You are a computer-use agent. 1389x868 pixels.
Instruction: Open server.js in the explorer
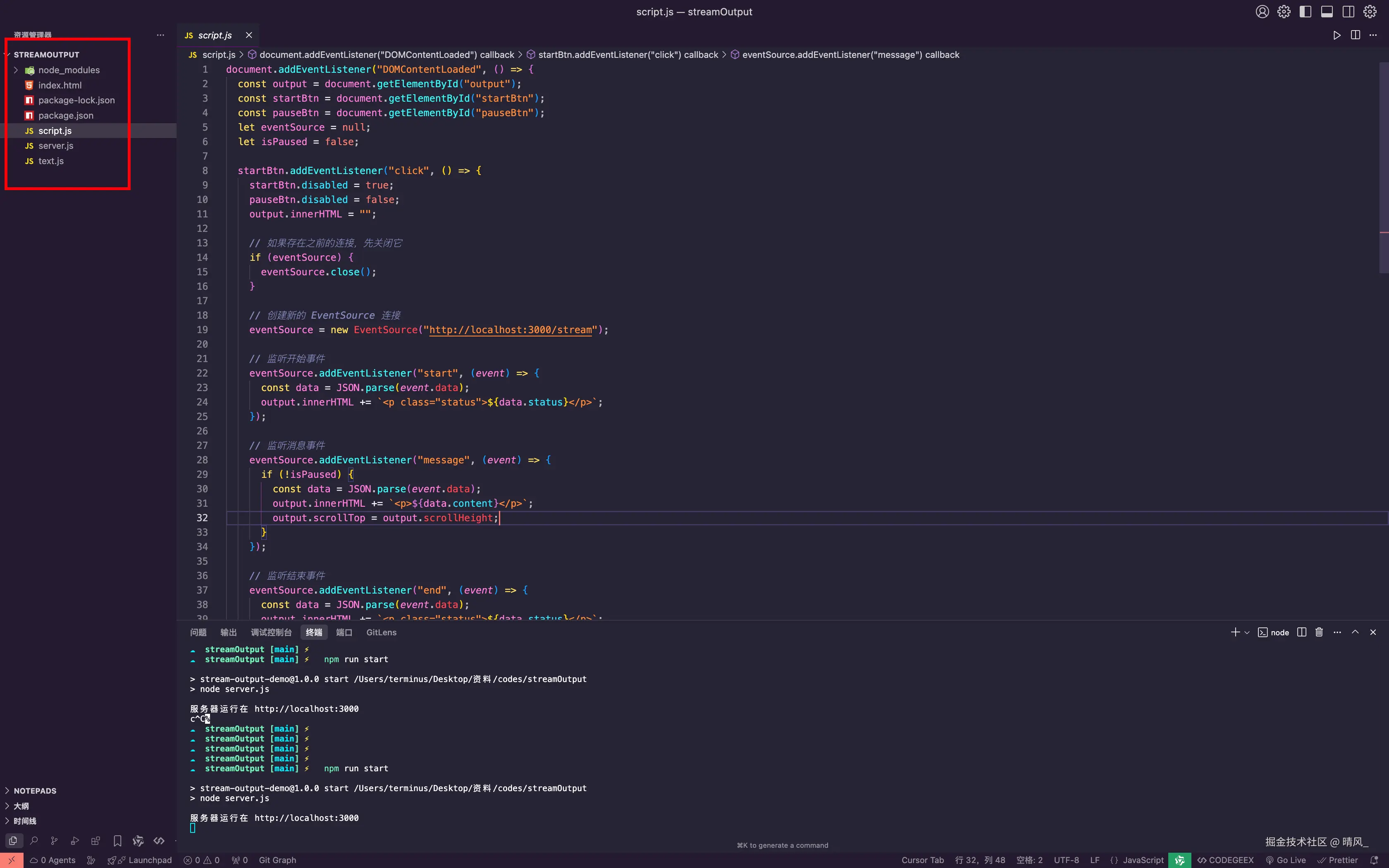56,146
